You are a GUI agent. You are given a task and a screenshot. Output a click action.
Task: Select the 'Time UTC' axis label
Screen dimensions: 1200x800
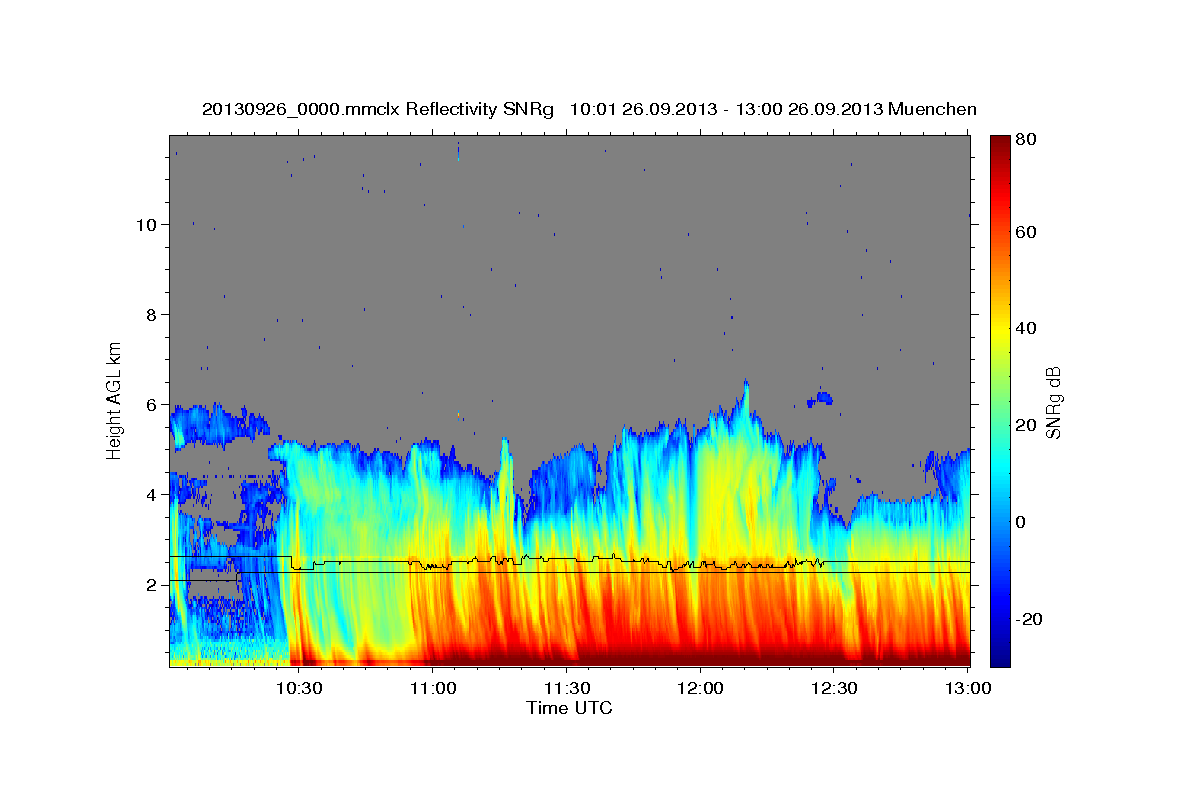click(569, 708)
